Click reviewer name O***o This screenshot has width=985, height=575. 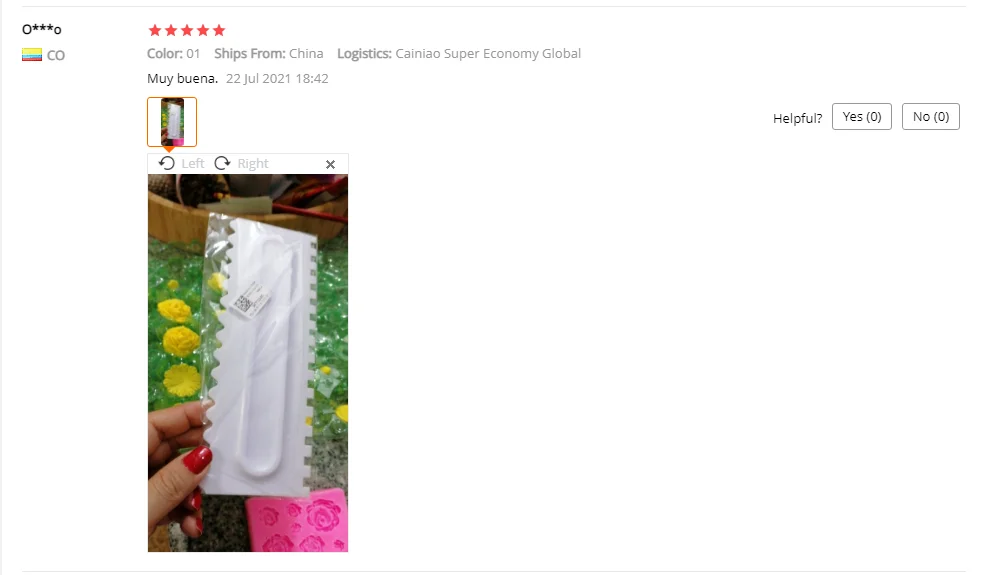pyautogui.click(x=41, y=29)
